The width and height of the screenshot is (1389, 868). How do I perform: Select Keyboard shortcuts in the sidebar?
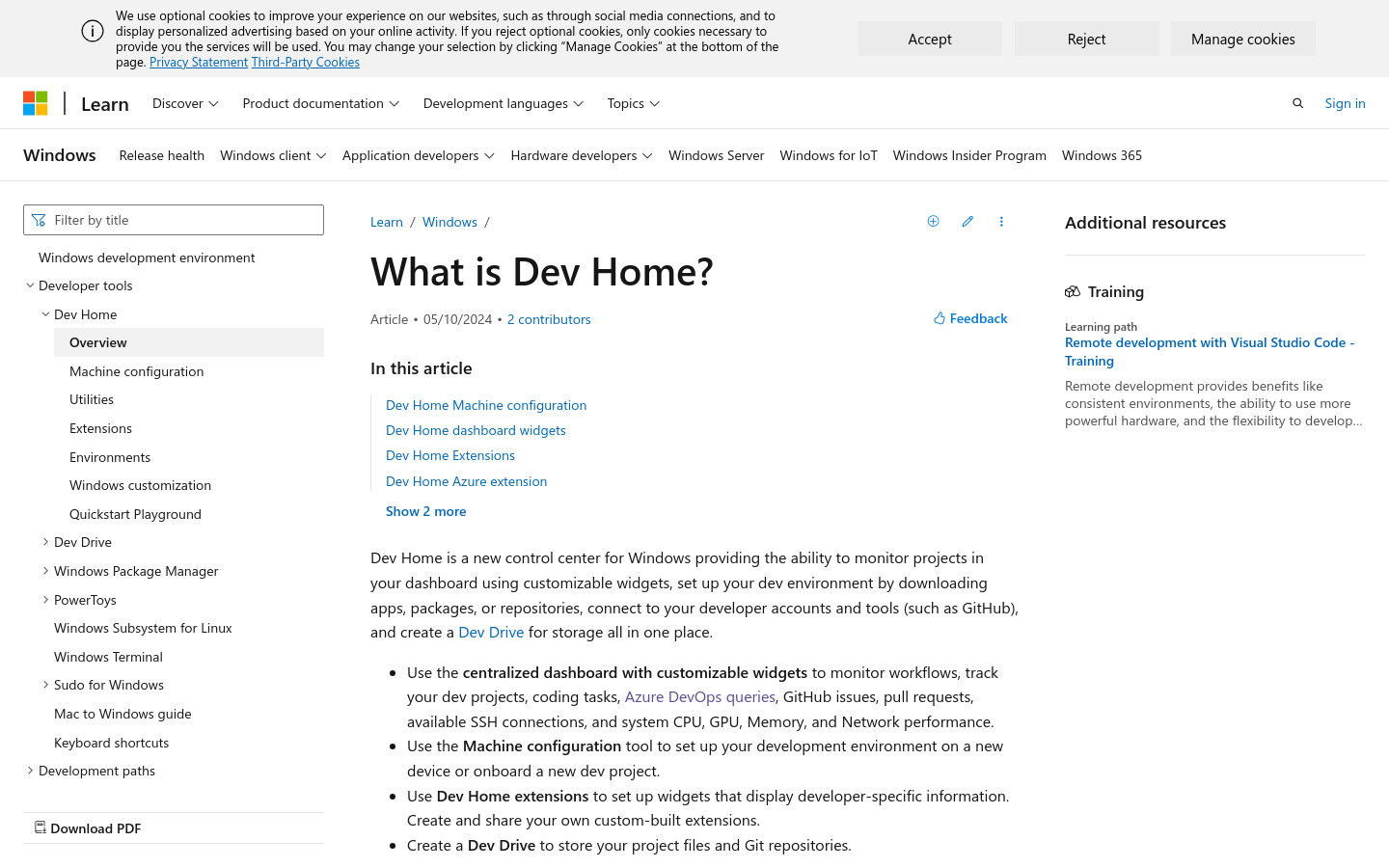tap(111, 743)
